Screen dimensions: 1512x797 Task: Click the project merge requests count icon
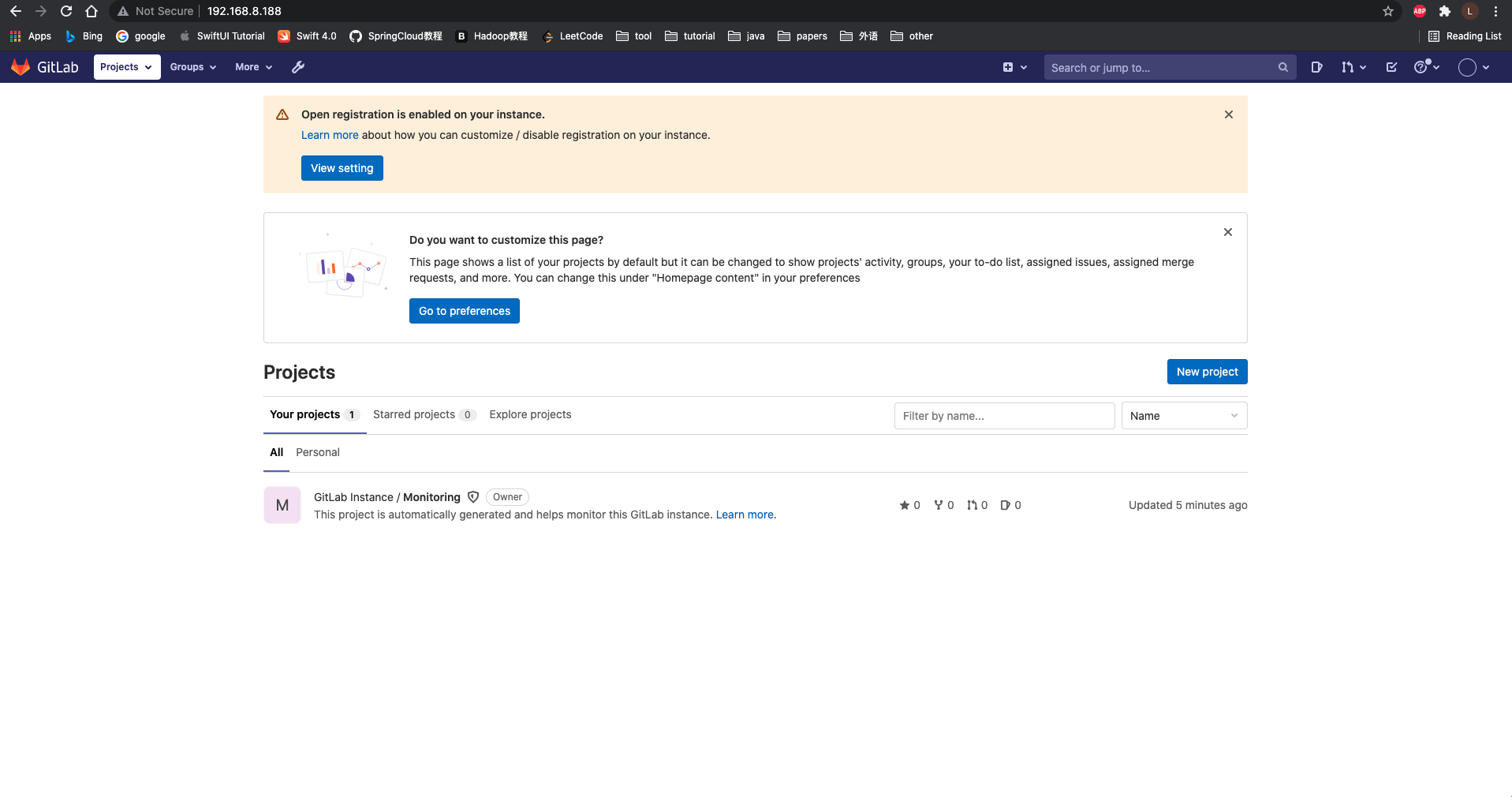pyautogui.click(x=973, y=505)
